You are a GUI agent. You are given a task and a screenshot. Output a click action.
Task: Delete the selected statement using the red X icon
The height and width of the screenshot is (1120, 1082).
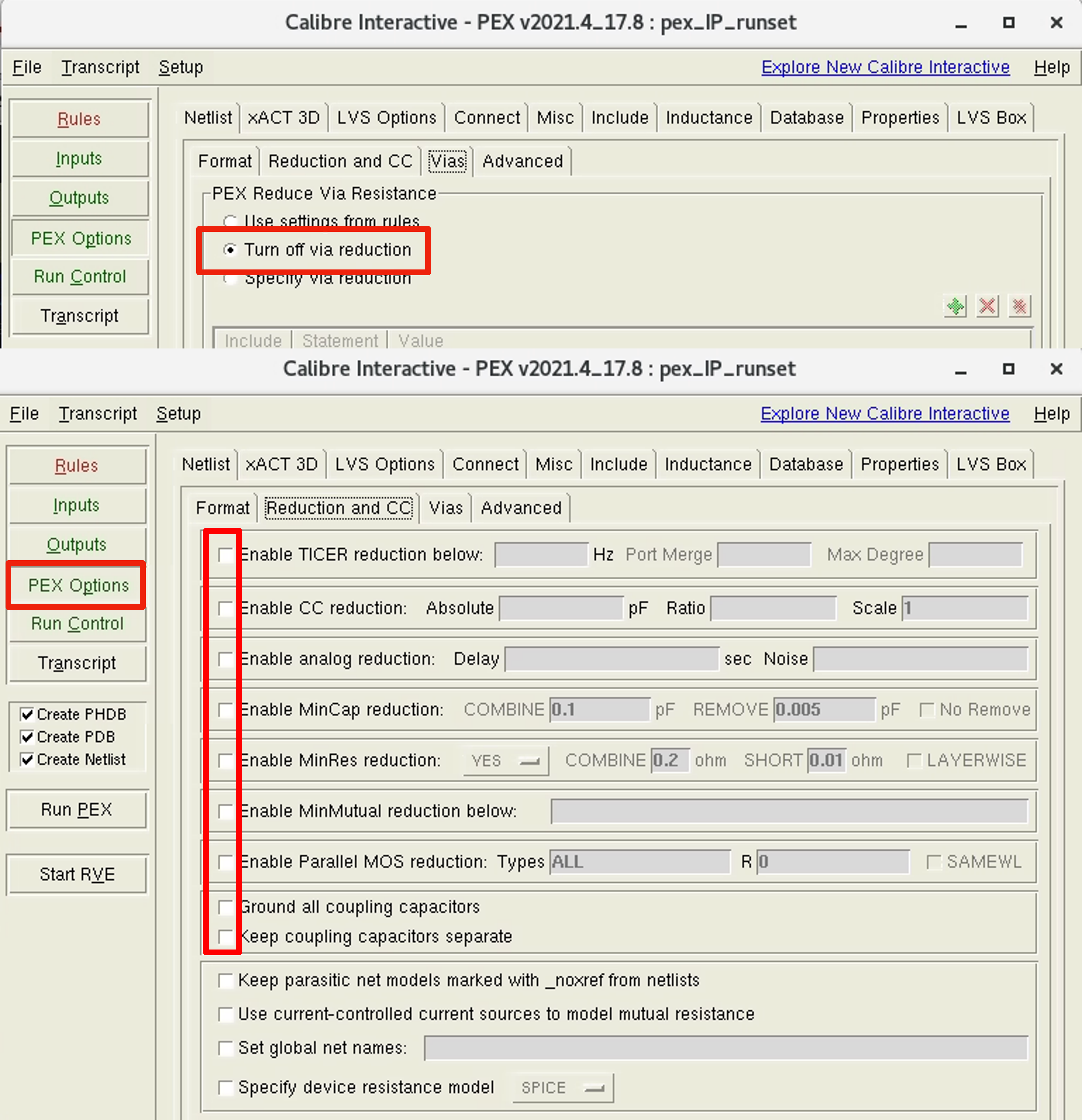987,306
